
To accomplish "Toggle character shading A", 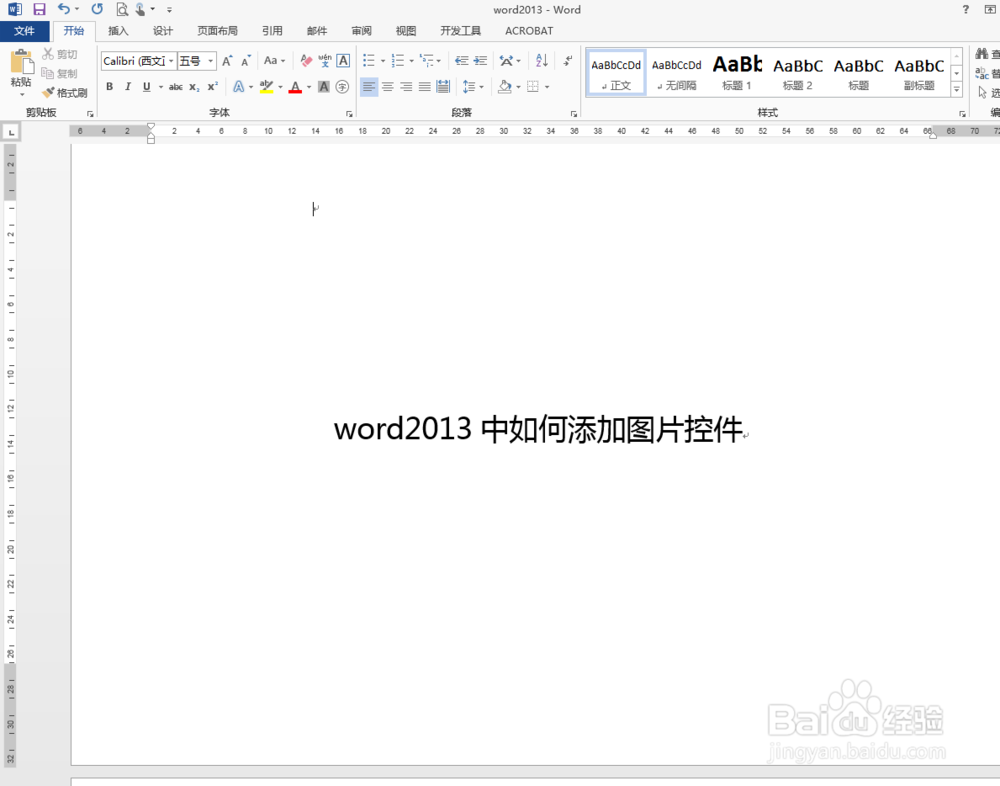I will [x=324, y=87].
